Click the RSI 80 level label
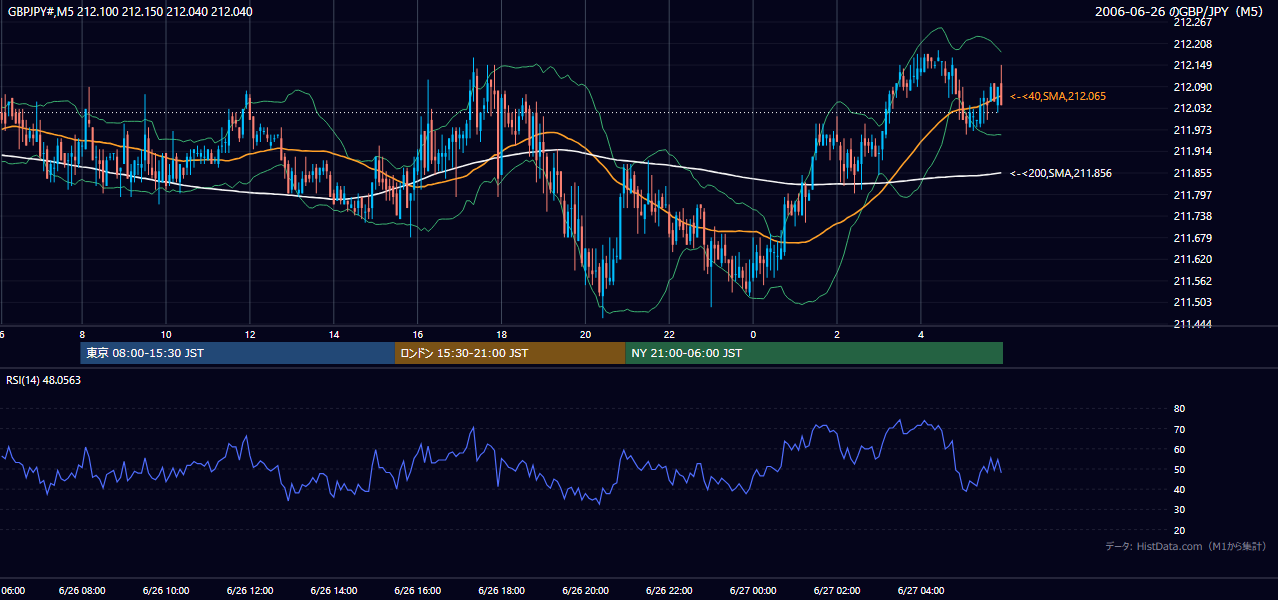This screenshot has height=600, width=1278. pos(1179,409)
